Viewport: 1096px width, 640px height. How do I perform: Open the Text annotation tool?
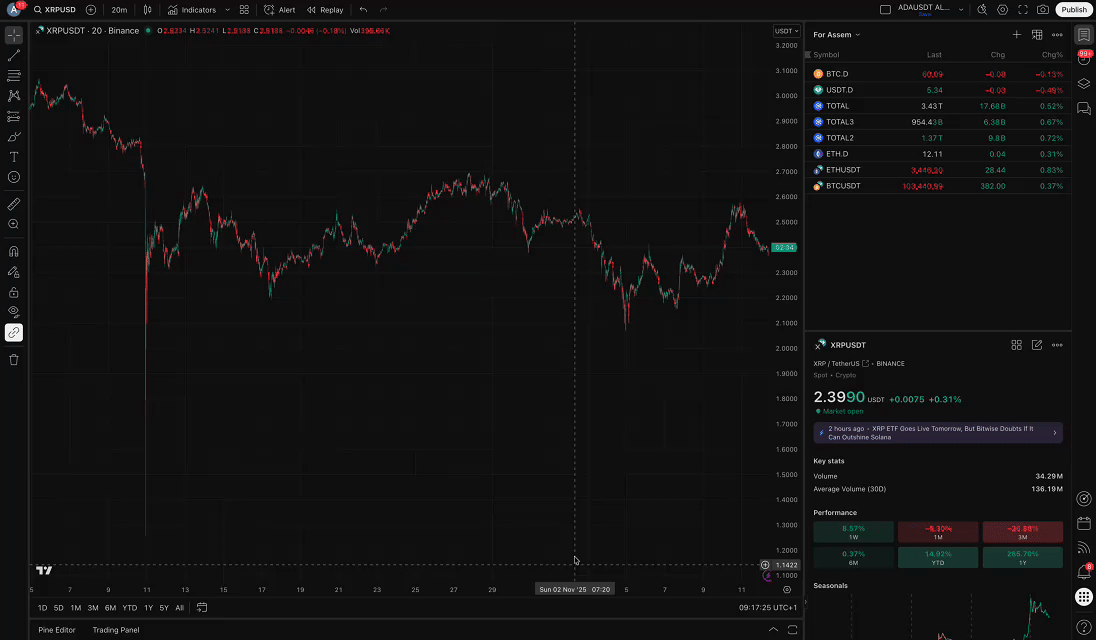tap(13, 156)
